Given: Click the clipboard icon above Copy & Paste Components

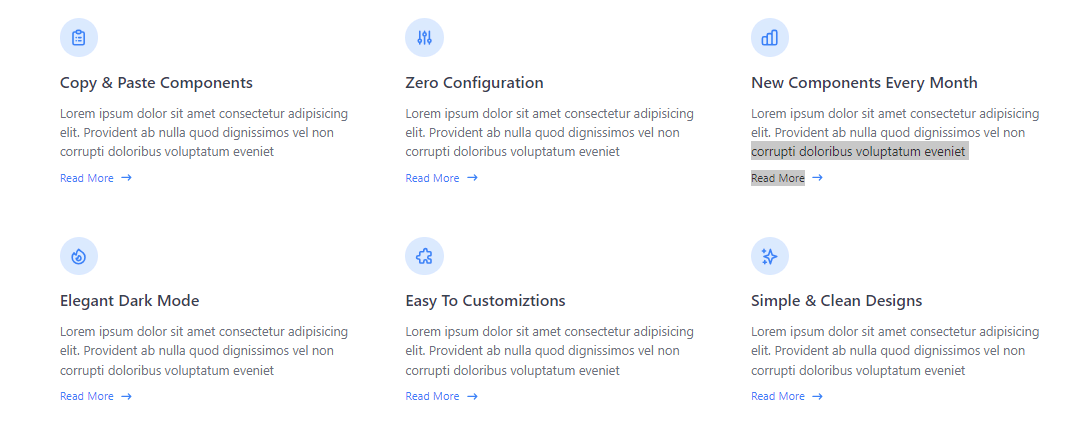Looking at the screenshot, I should click(79, 37).
